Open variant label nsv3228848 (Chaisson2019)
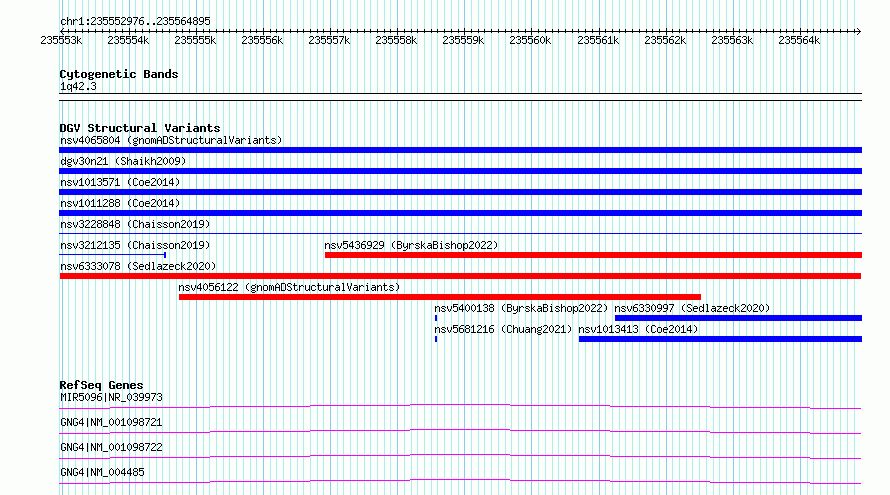890x495 pixels. click(x=135, y=224)
